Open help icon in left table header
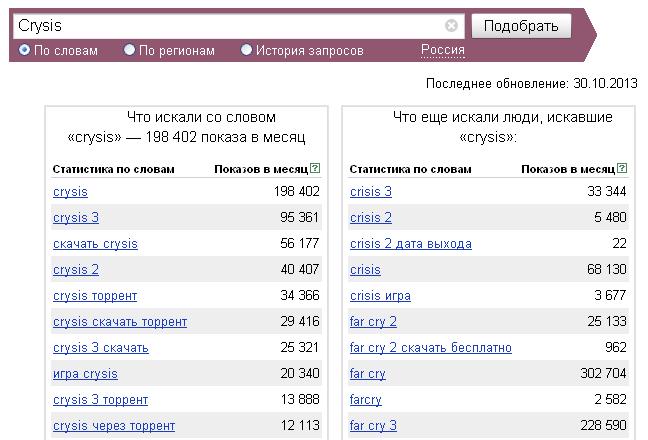Screen dimensions: 648x440 [x=315, y=168]
